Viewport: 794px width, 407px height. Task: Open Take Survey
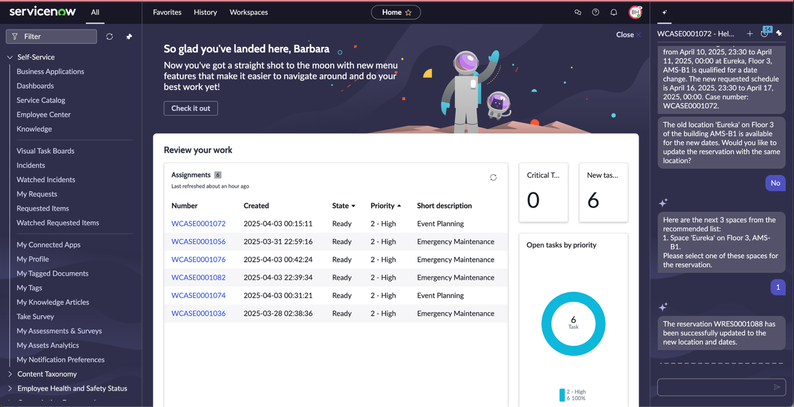pyautogui.click(x=35, y=316)
